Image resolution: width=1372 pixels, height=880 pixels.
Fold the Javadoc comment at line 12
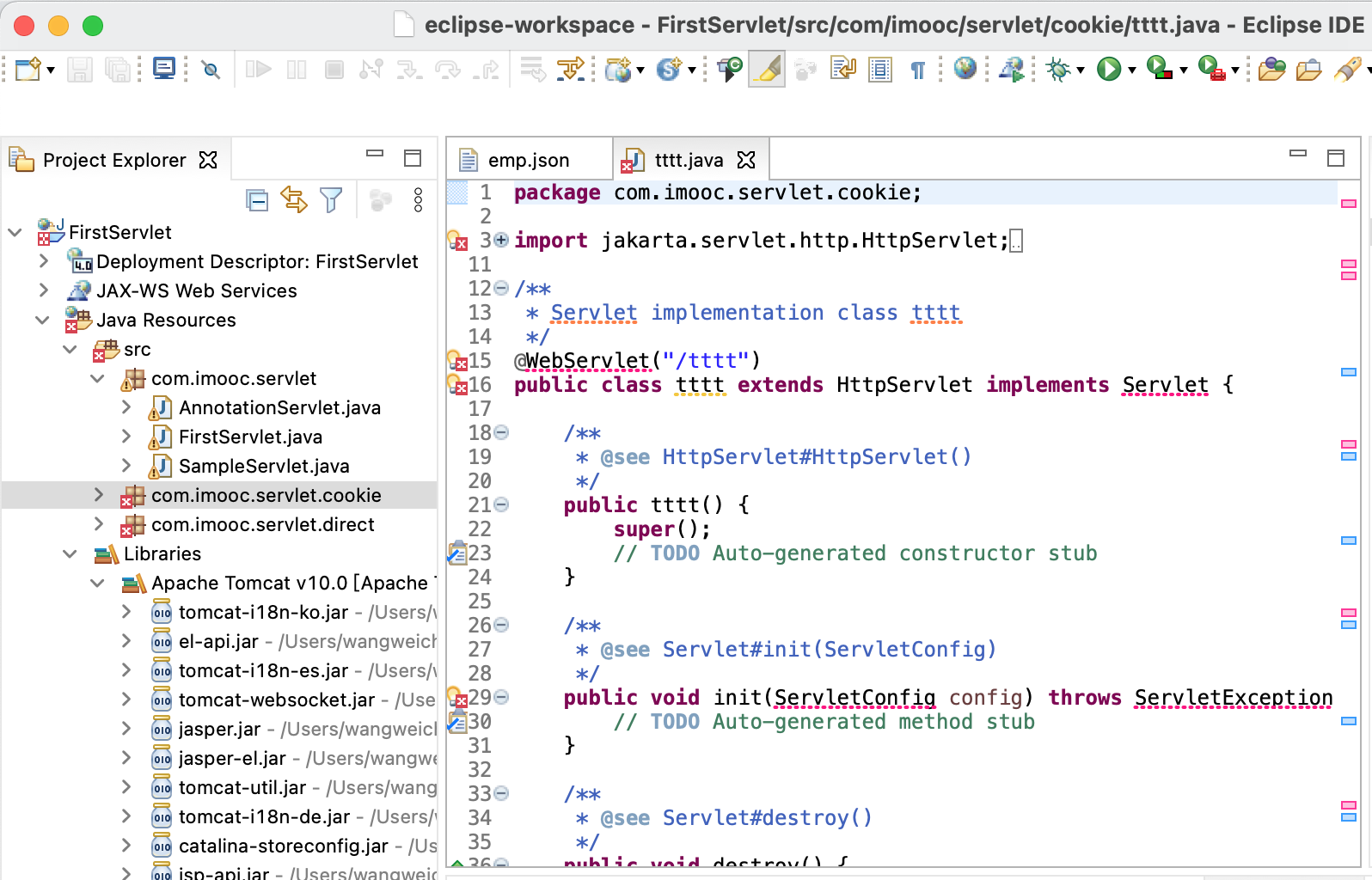(501, 288)
